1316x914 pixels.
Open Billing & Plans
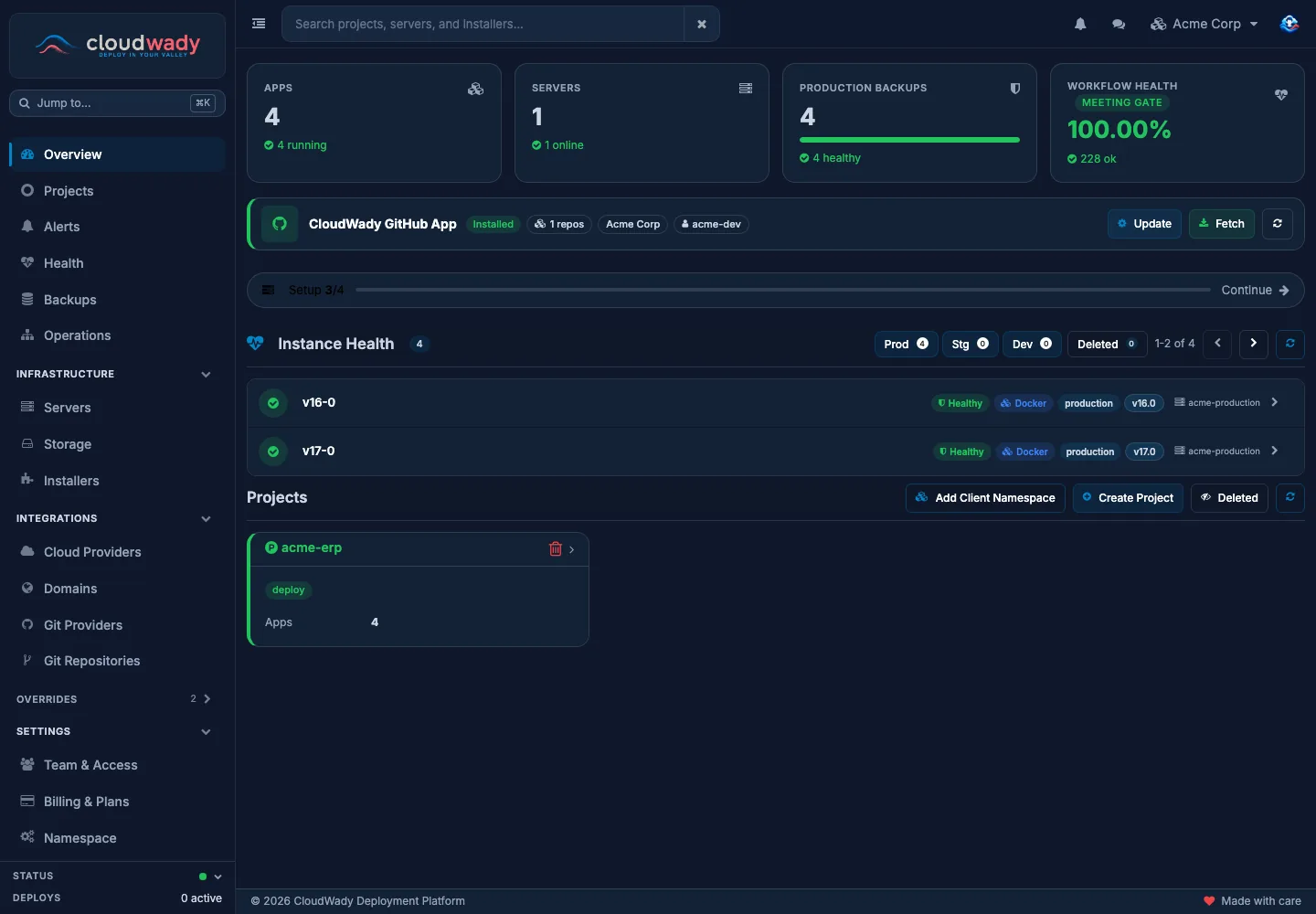[x=117, y=802]
